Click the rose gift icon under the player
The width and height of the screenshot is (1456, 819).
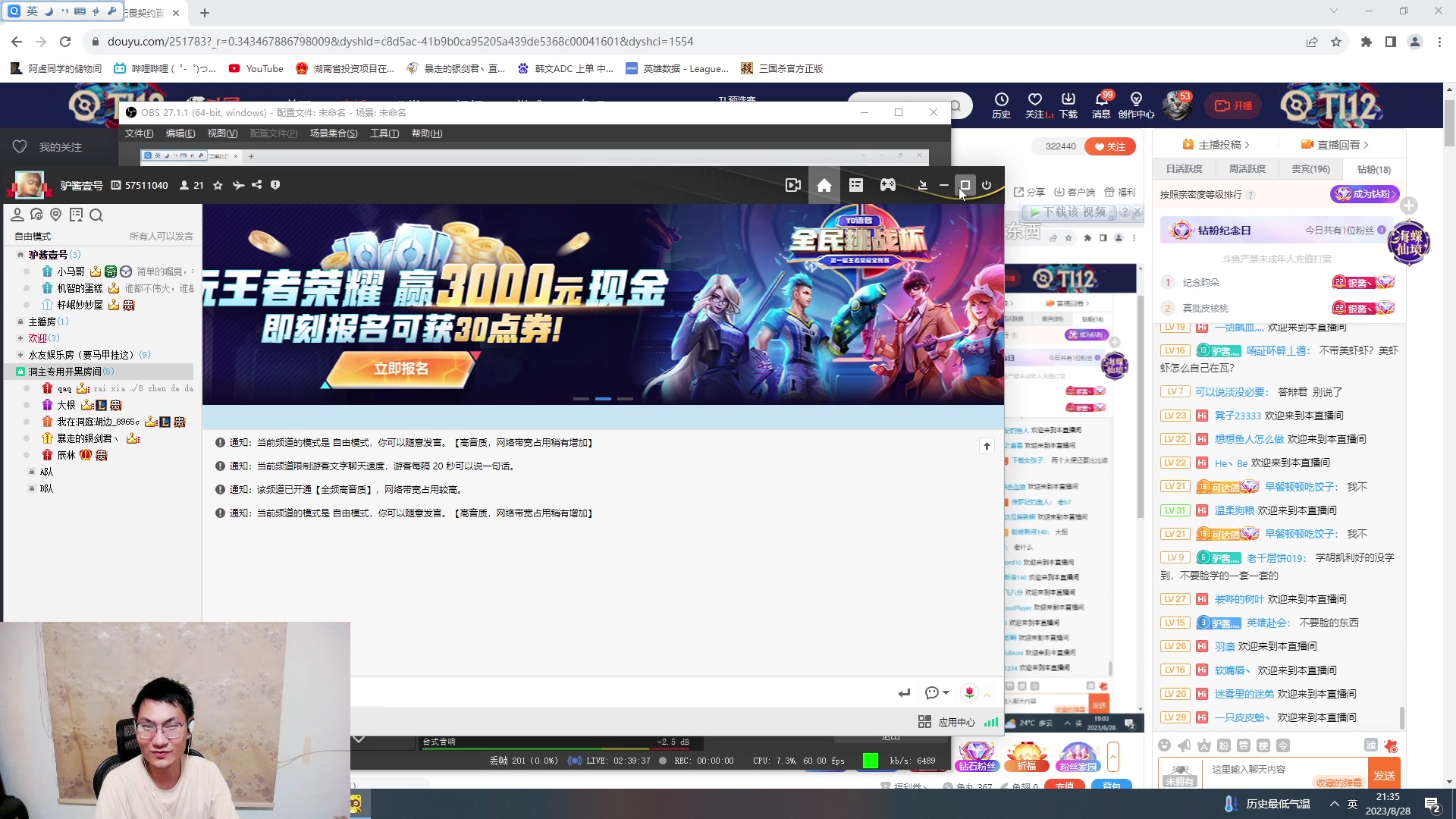pyautogui.click(x=970, y=692)
